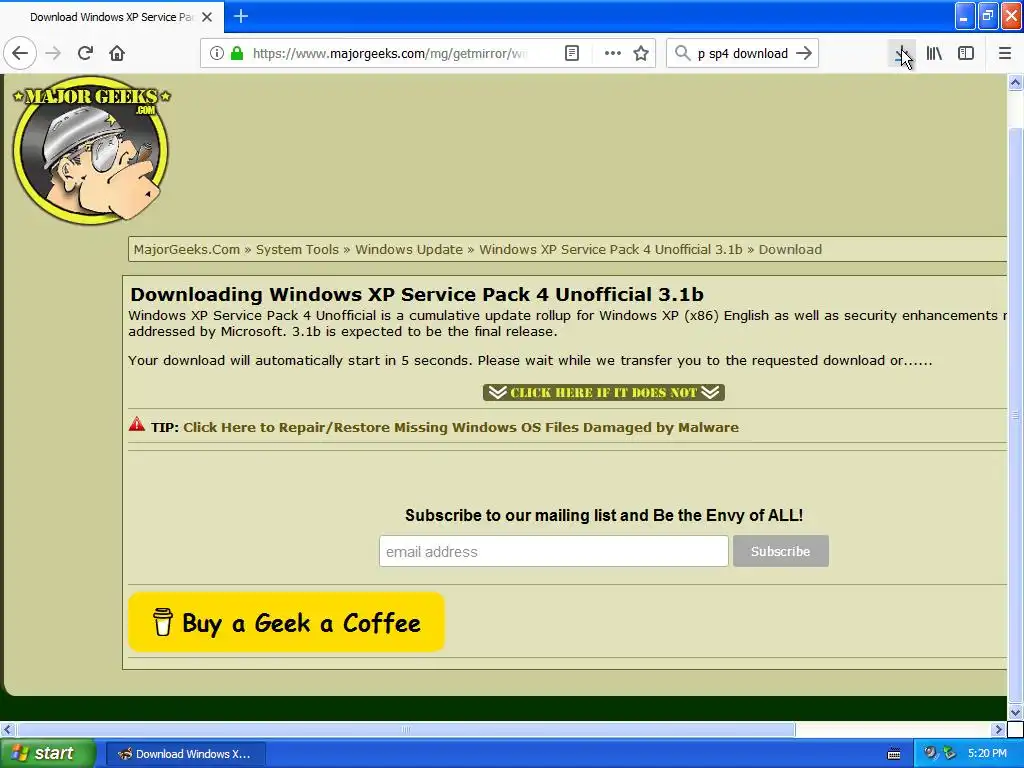Open the Library toolbar button

tap(934, 53)
